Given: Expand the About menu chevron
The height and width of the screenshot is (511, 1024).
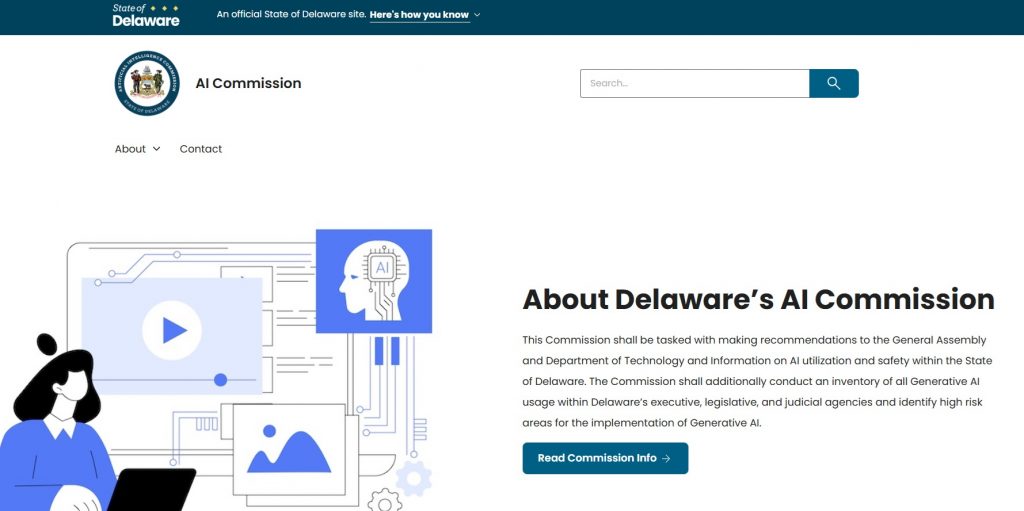Looking at the screenshot, I should tap(157, 149).
